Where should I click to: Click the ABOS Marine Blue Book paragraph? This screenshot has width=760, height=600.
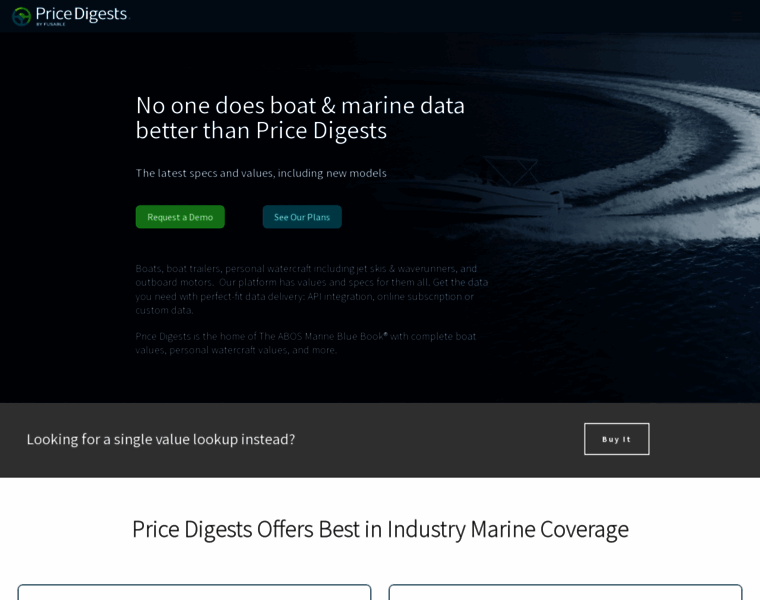tap(305, 343)
